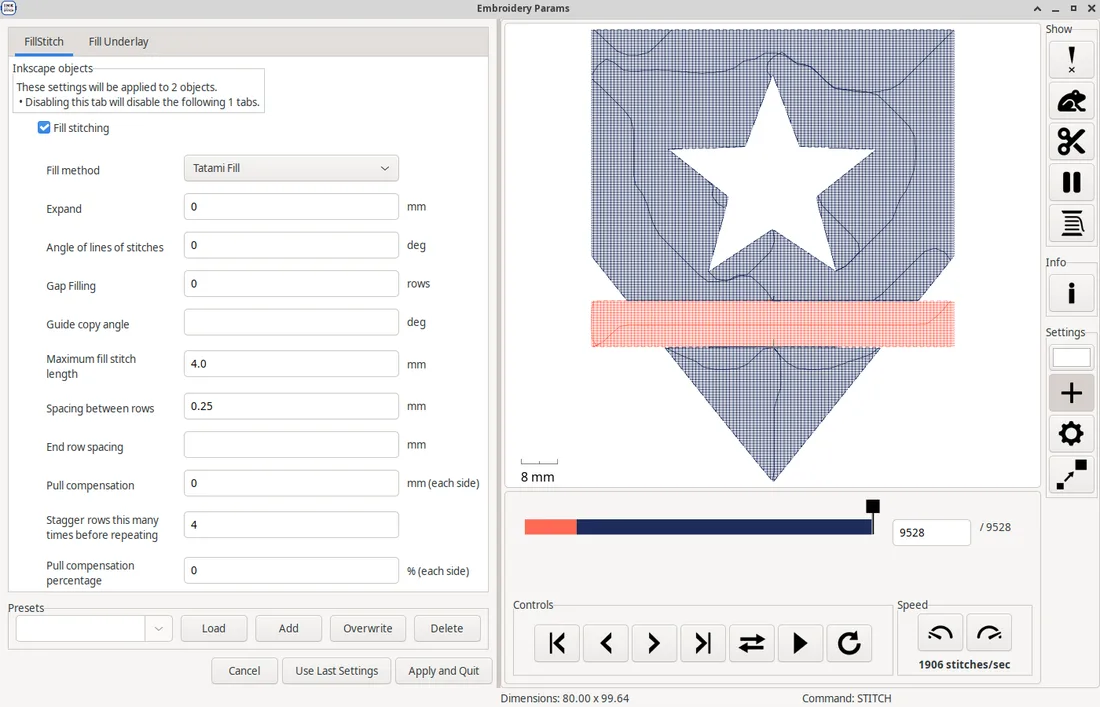Screen dimensions: 1100x707
Task: Restart animation with reload button
Action: [849, 643]
